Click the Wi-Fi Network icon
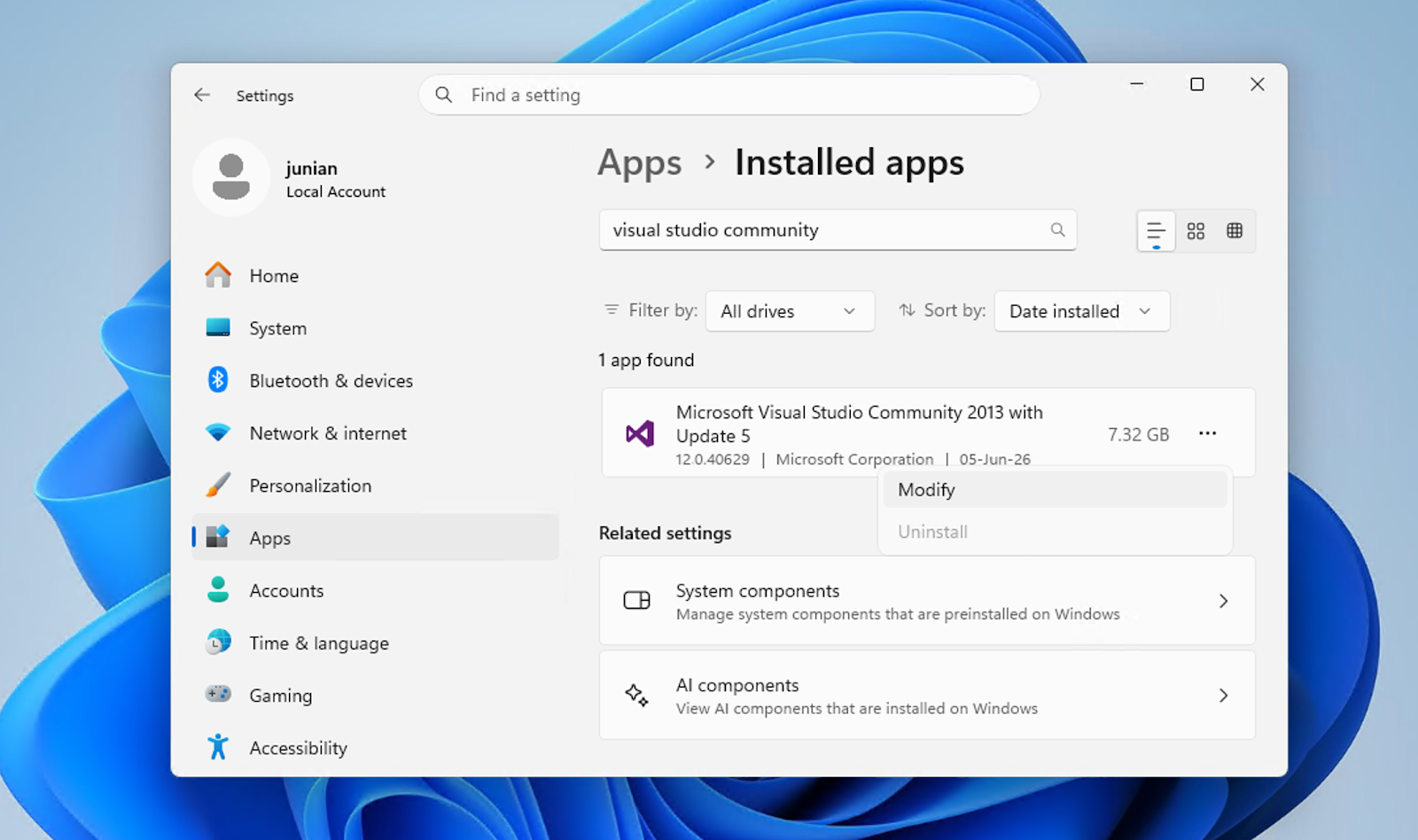The image size is (1418, 840). (218, 432)
